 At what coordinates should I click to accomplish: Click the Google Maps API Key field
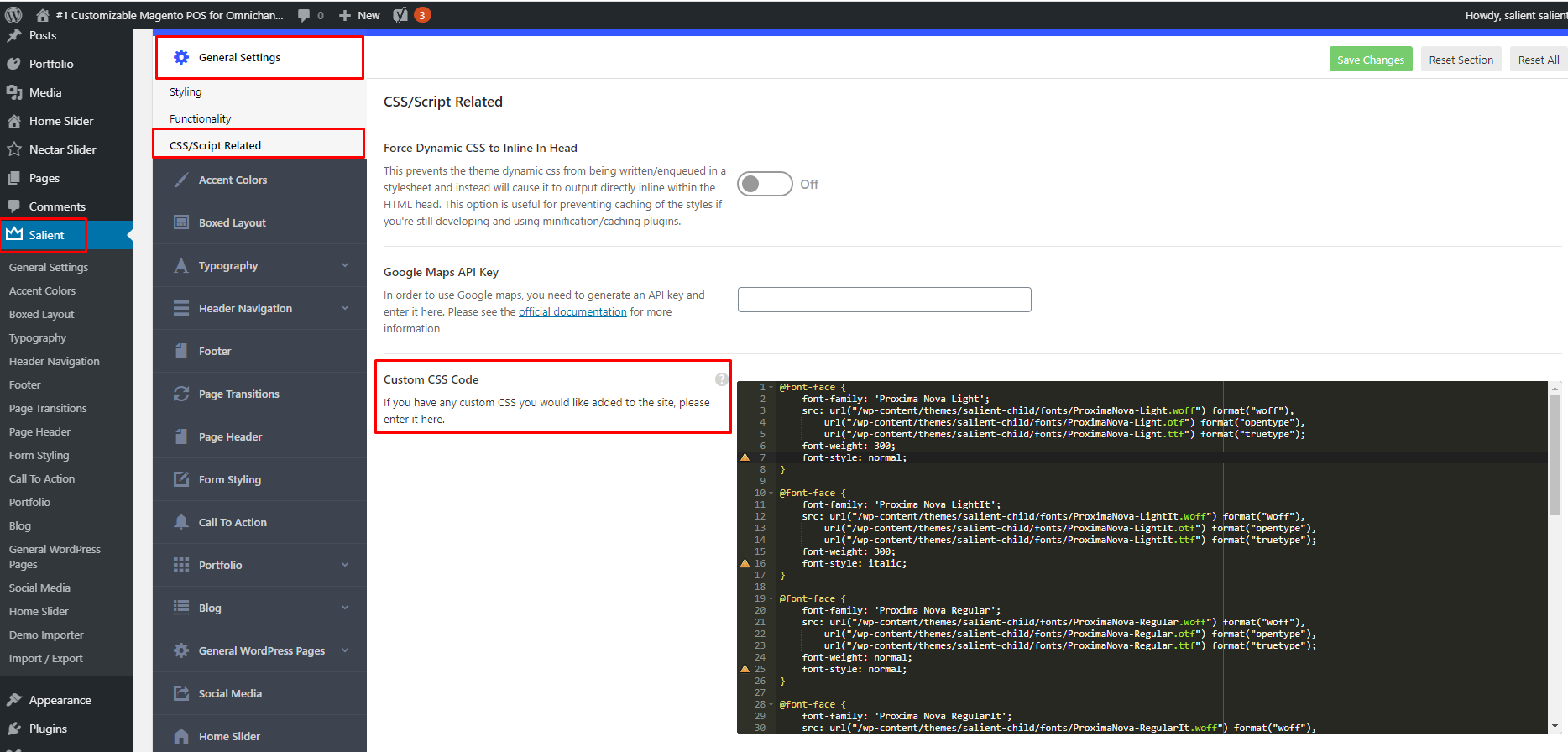884,300
